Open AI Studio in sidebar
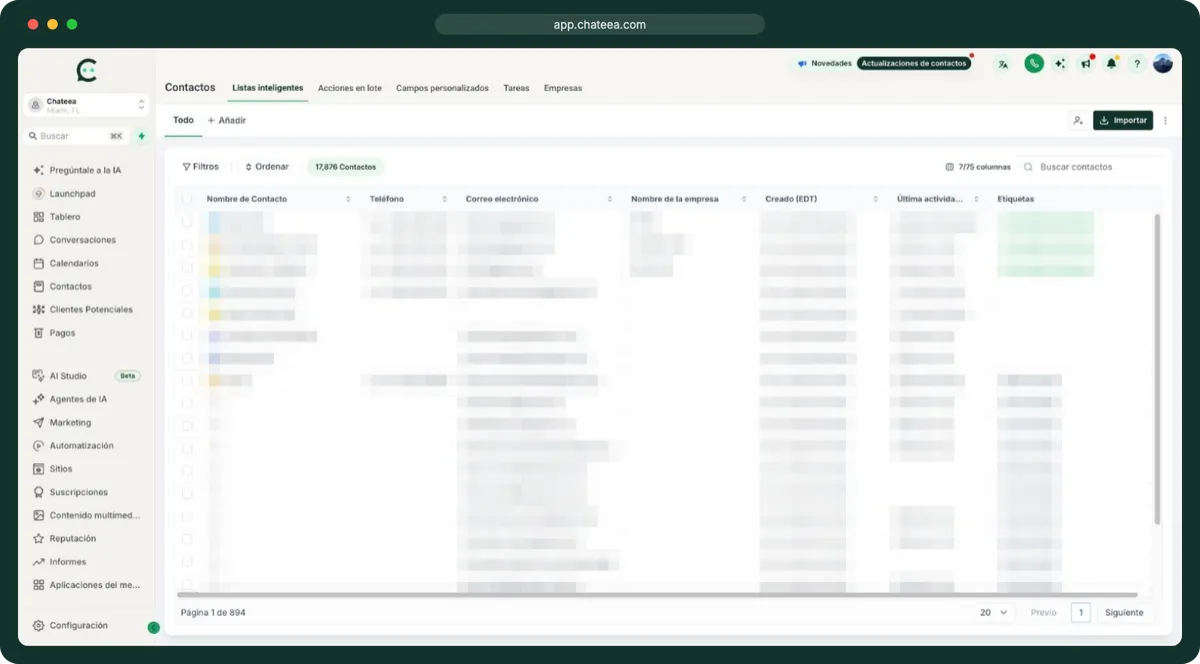 point(61,376)
